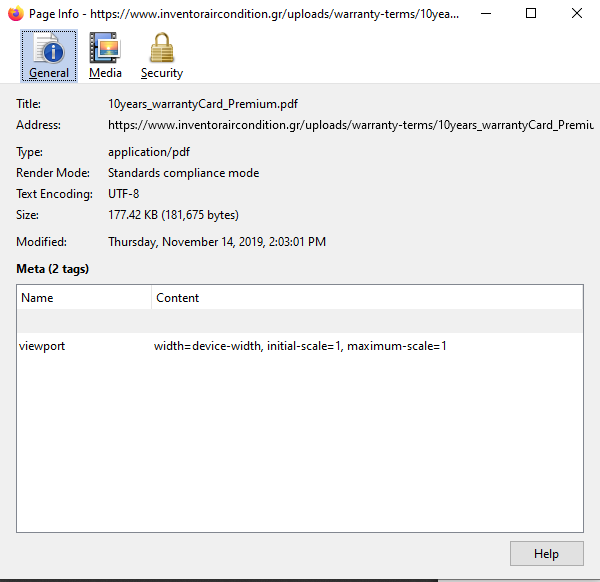Select the viewport meta tag row
This screenshot has width=600, height=582.
(300, 346)
